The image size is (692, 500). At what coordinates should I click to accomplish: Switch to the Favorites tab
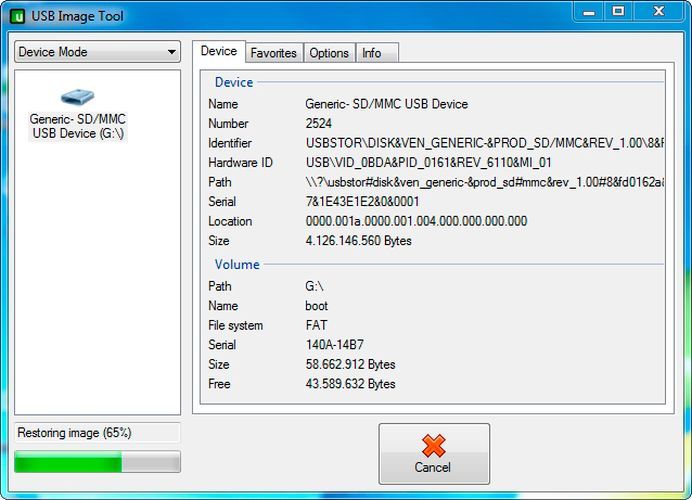coord(274,53)
